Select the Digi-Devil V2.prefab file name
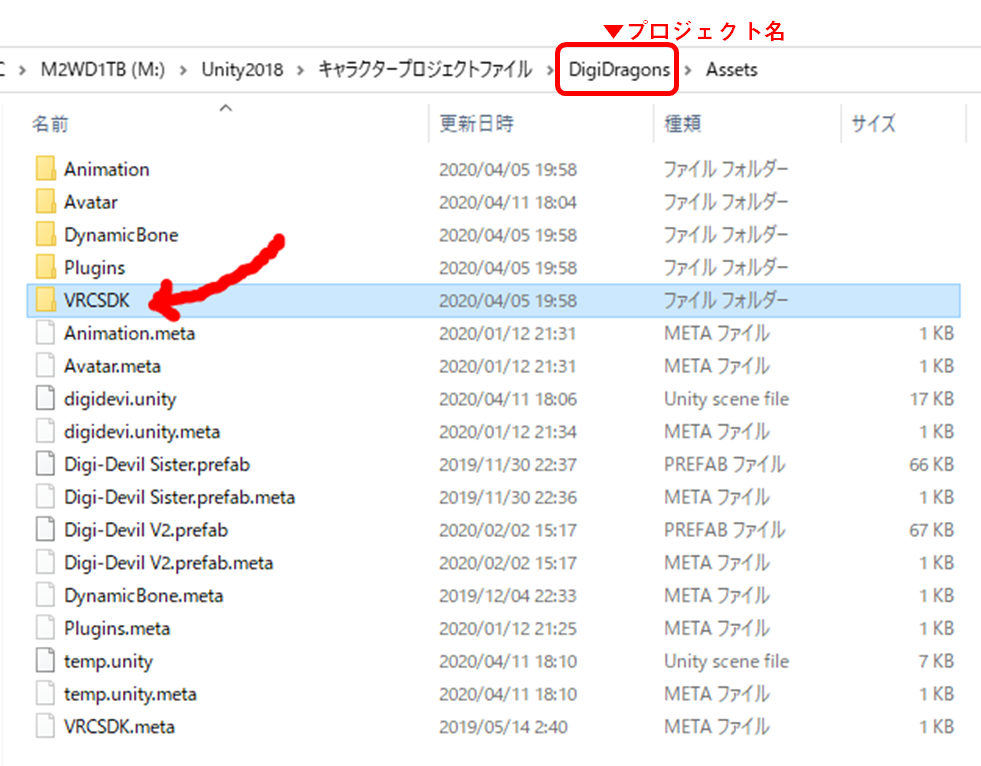This screenshot has width=981, height=766. (146, 530)
